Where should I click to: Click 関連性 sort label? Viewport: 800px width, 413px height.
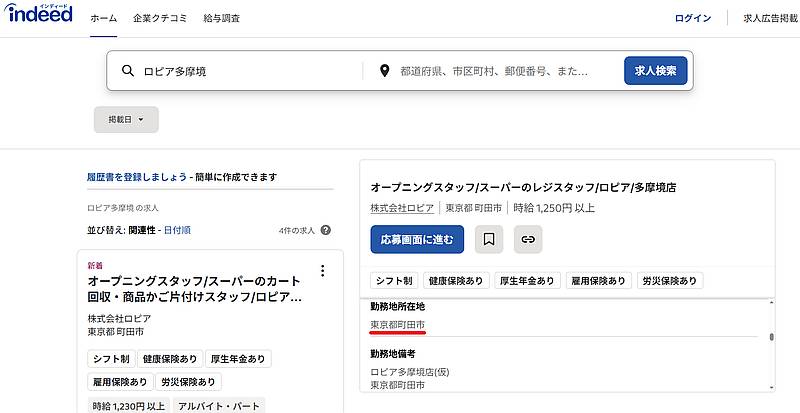141,230
